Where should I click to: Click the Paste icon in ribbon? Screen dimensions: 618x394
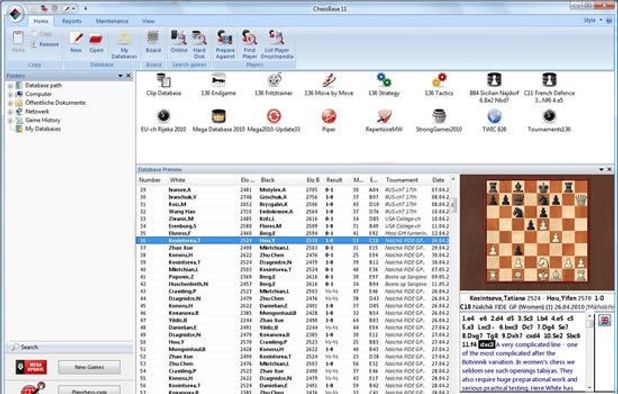18,42
